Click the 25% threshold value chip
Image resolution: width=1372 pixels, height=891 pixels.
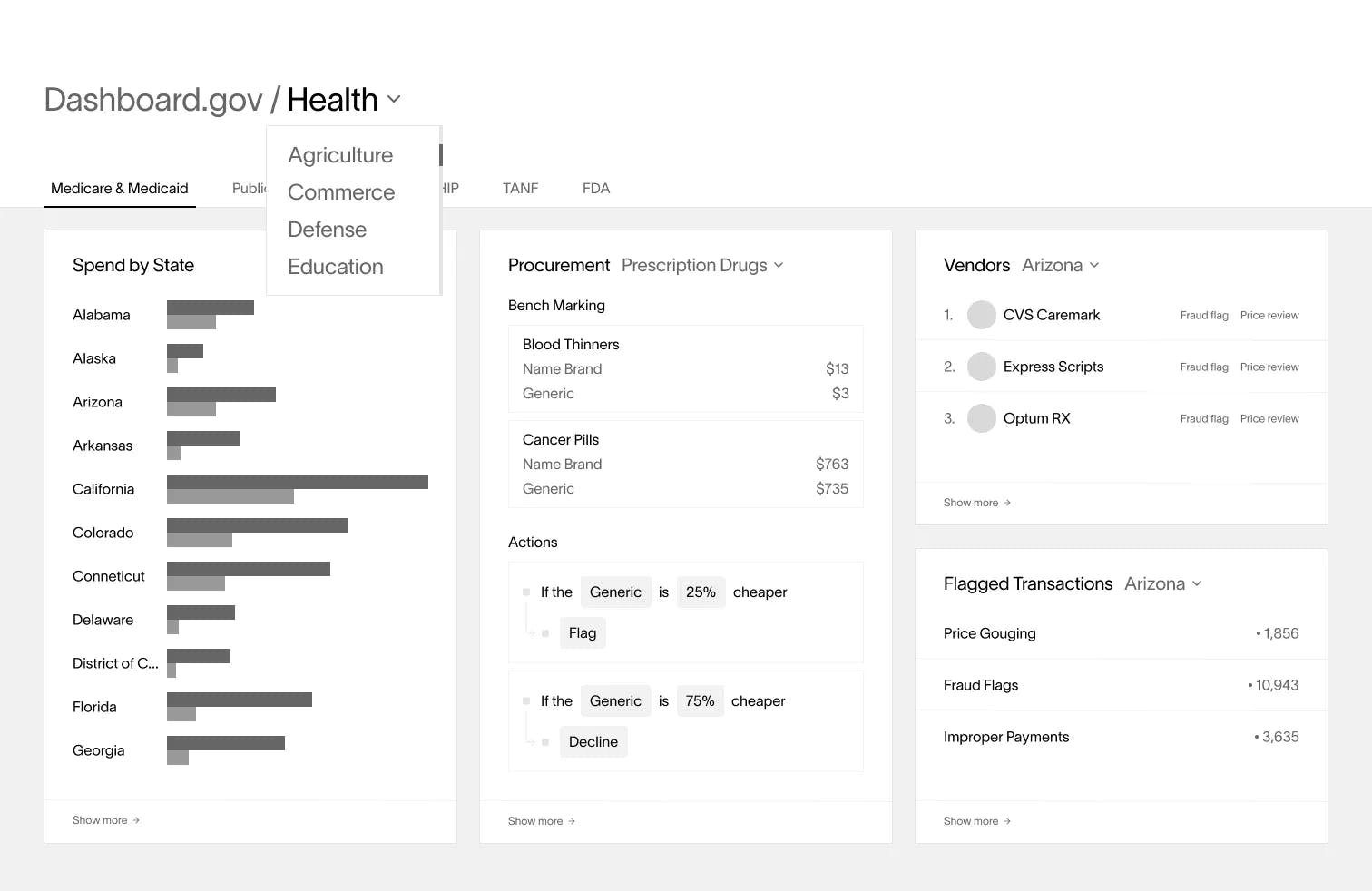tap(701, 592)
